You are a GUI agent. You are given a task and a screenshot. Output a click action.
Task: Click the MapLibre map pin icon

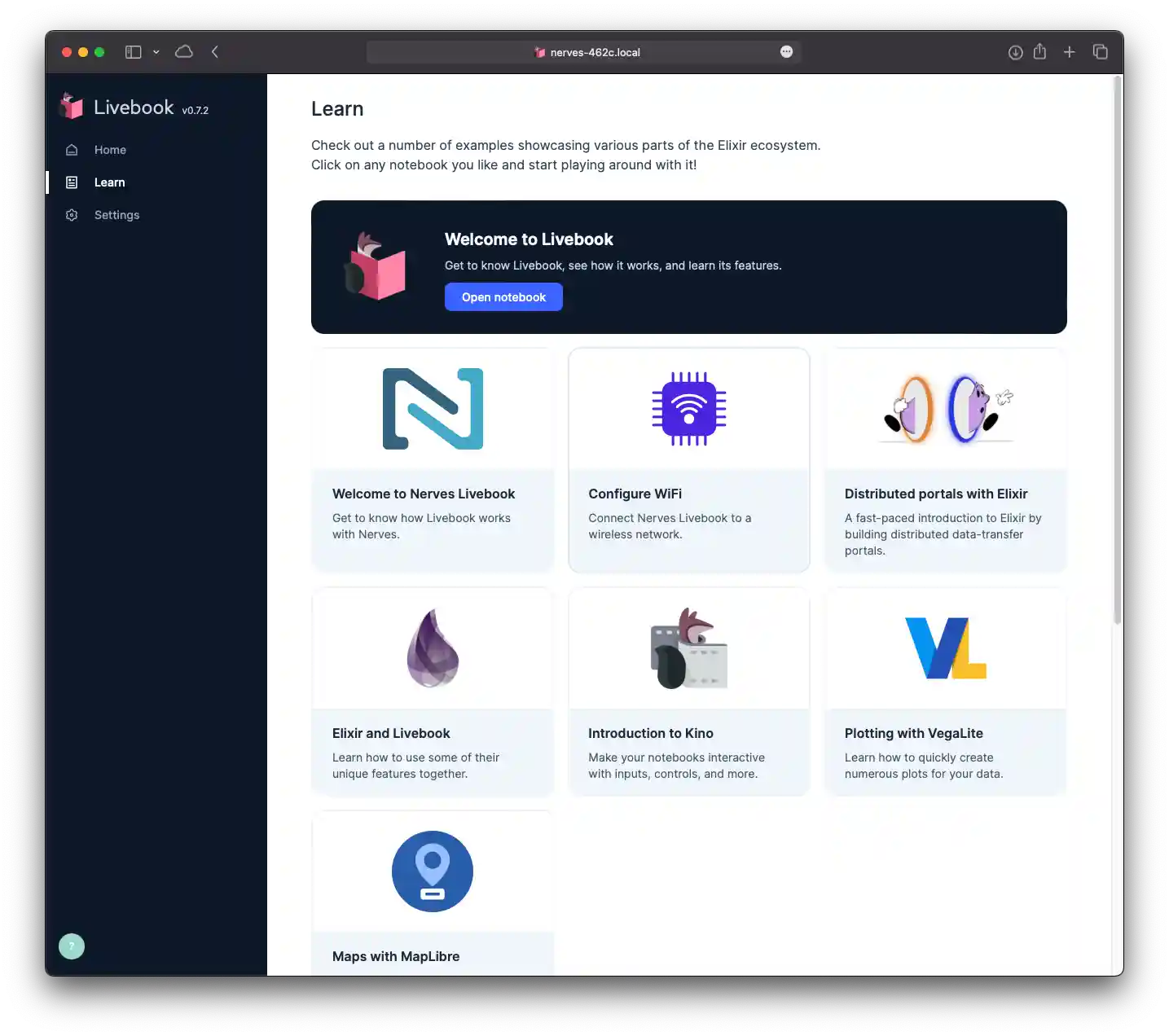point(433,871)
